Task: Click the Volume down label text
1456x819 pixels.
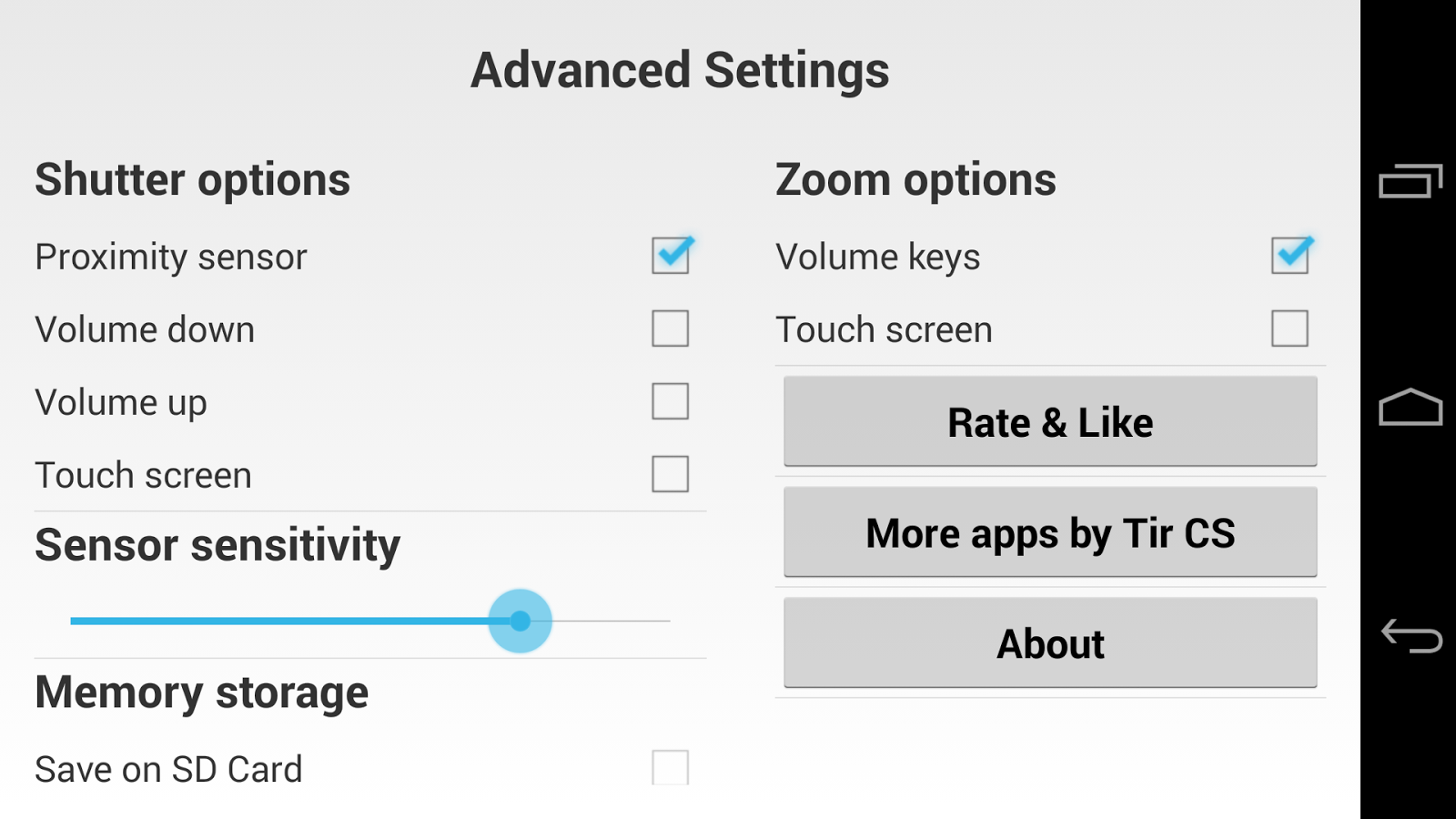Action: (x=145, y=329)
